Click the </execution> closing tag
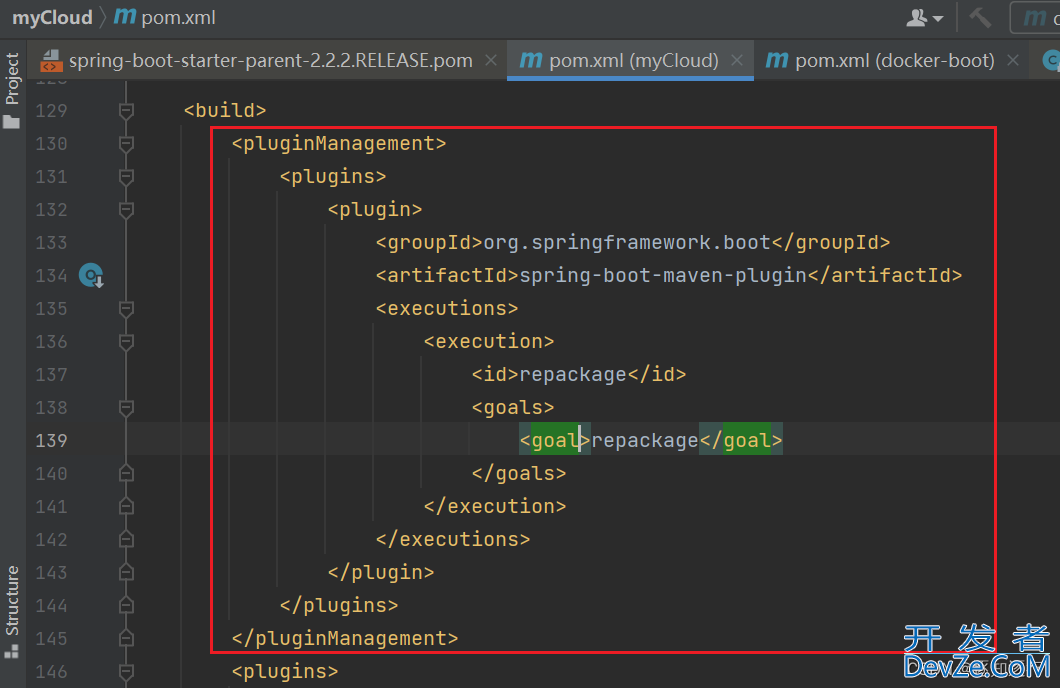 click(495, 506)
